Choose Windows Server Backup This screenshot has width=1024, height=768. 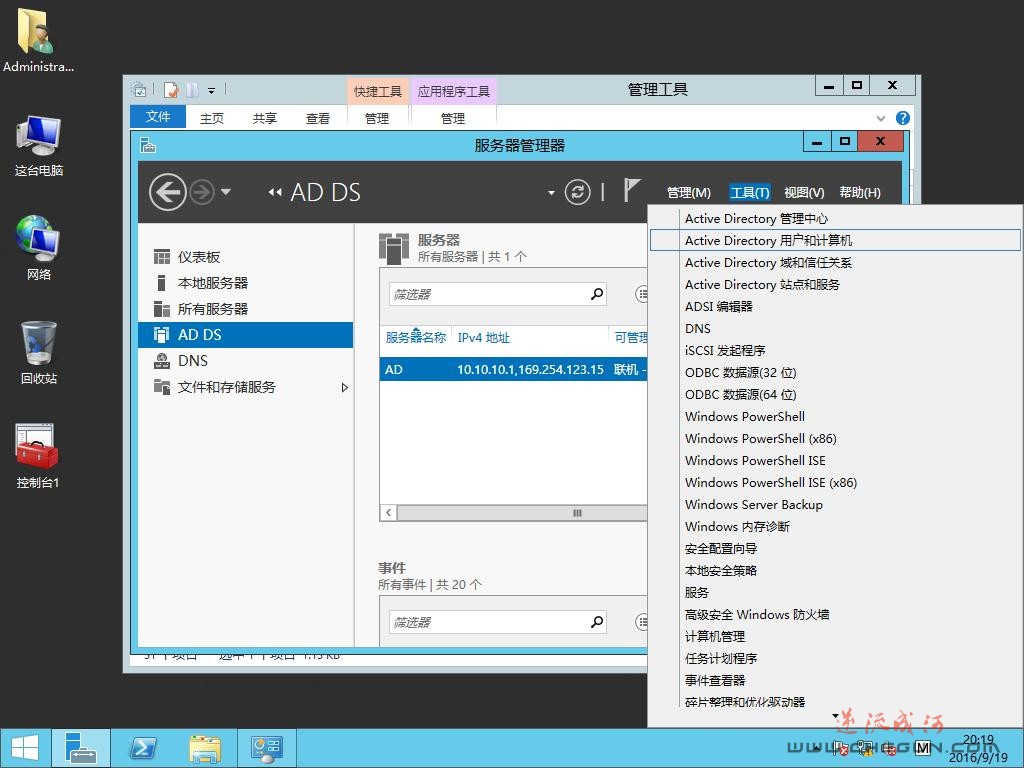[x=835, y=504]
